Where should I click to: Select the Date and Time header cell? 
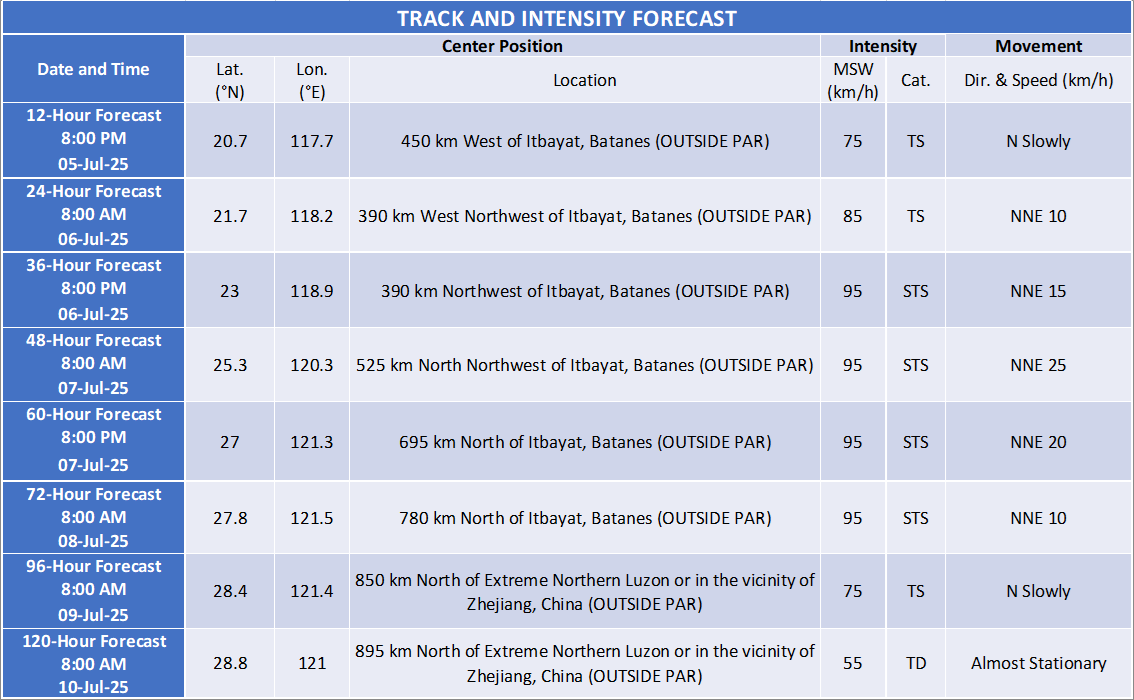(x=93, y=69)
